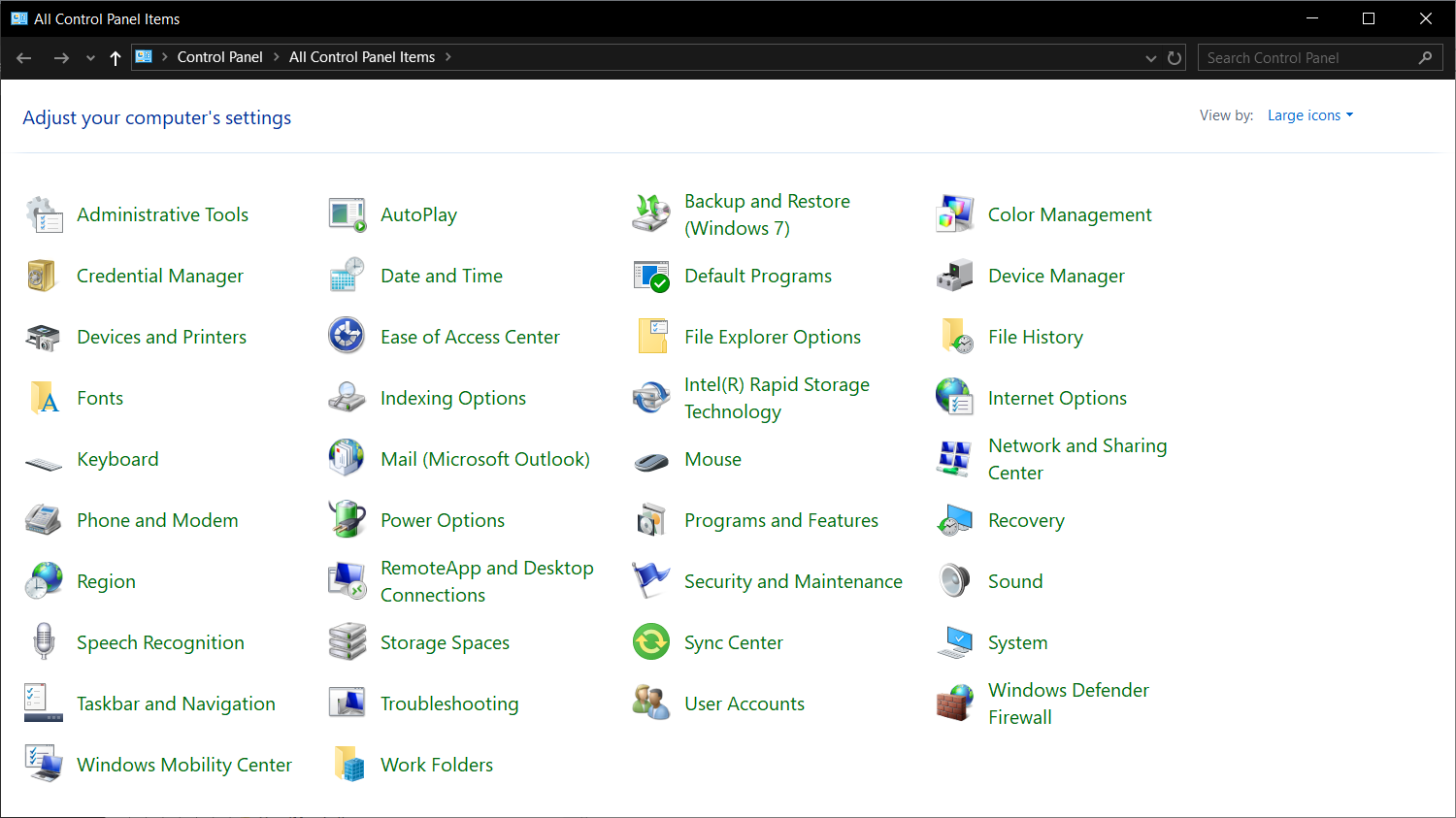The width and height of the screenshot is (1456, 818).
Task: Click the Speech Recognition microphone icon
Action: point(44,642)
